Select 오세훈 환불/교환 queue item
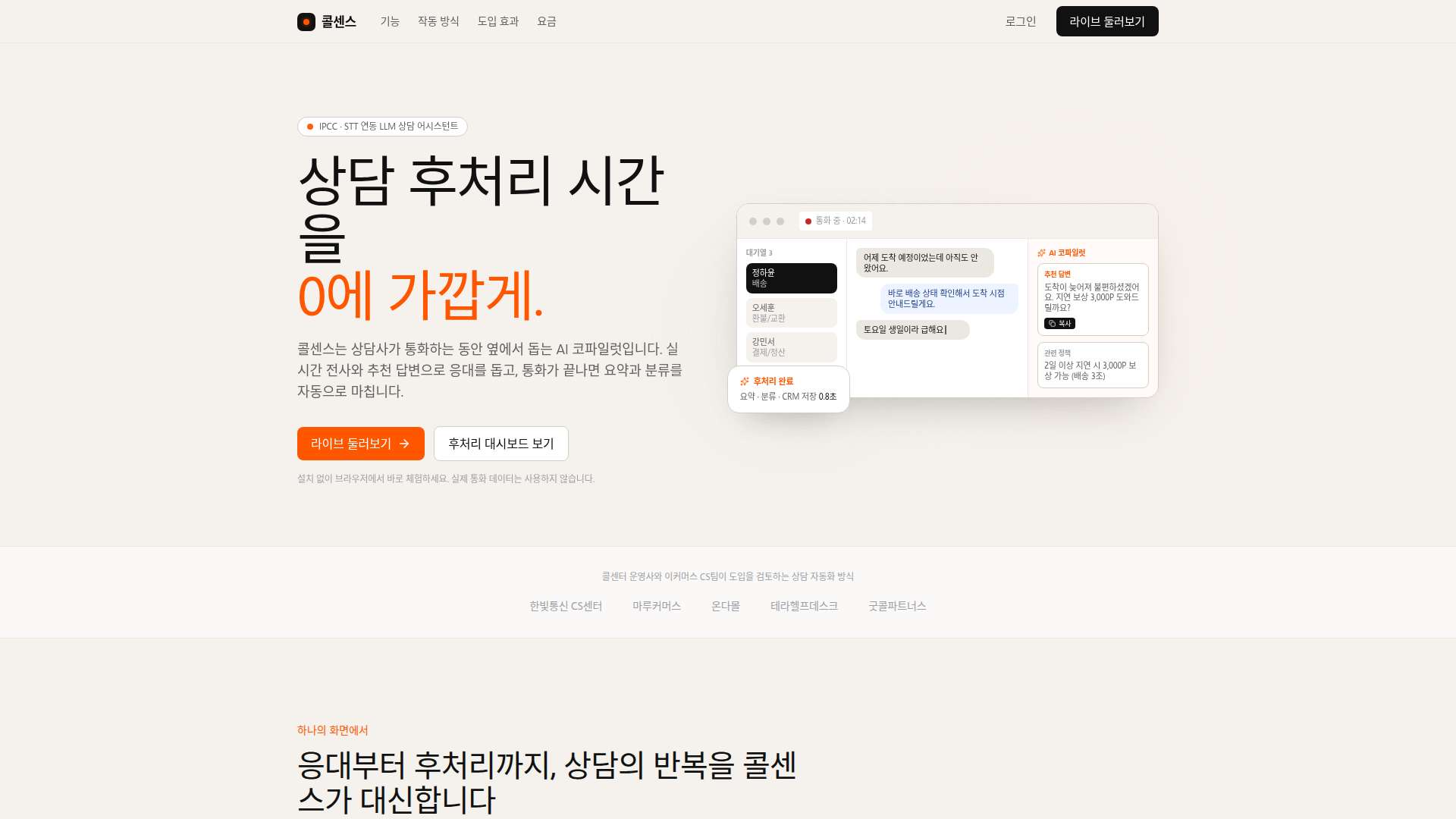1456x819 pixels. click(792, 312)
